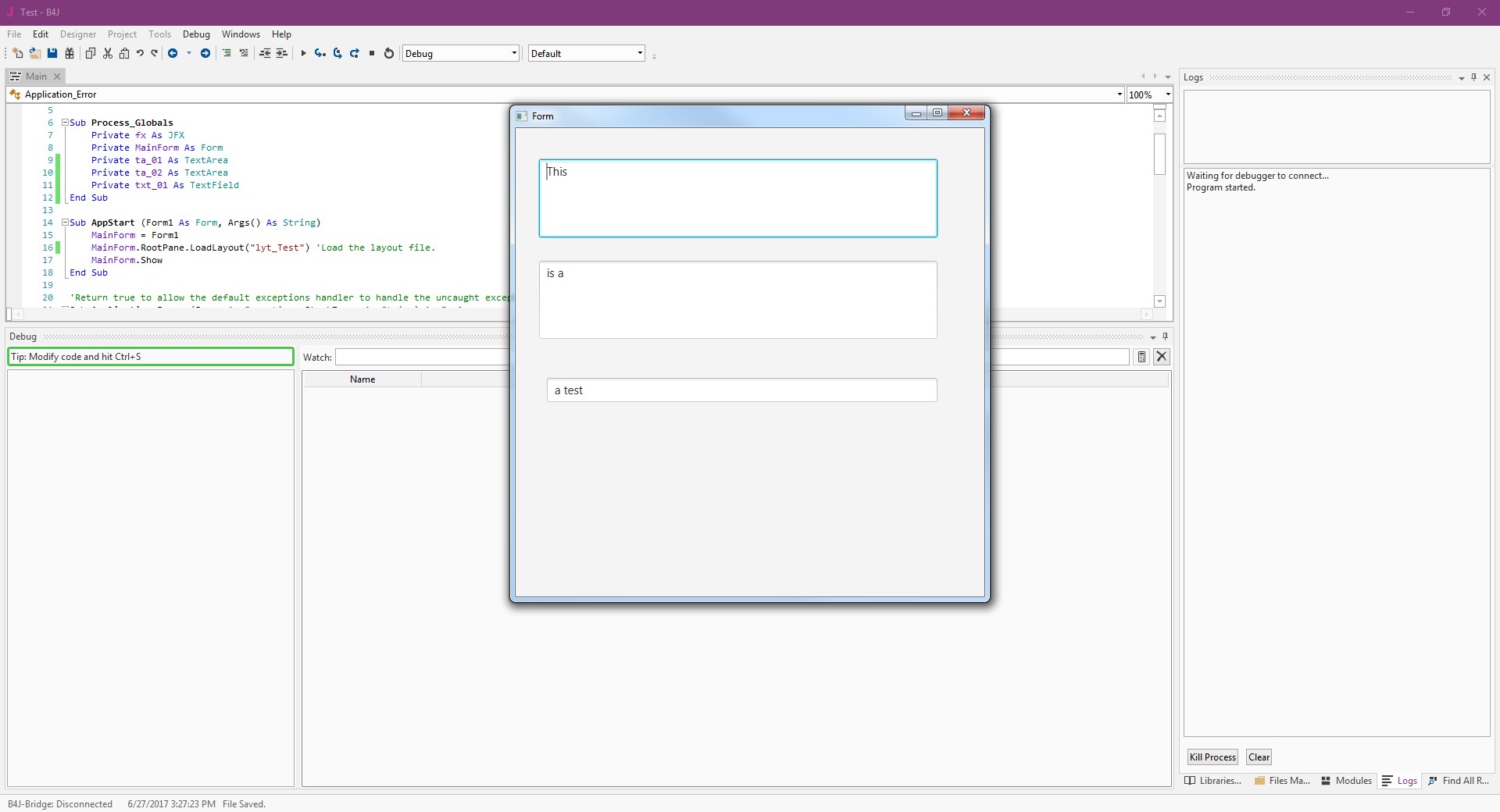
Task: Stop the running program
Action: [x=372, y=53]
